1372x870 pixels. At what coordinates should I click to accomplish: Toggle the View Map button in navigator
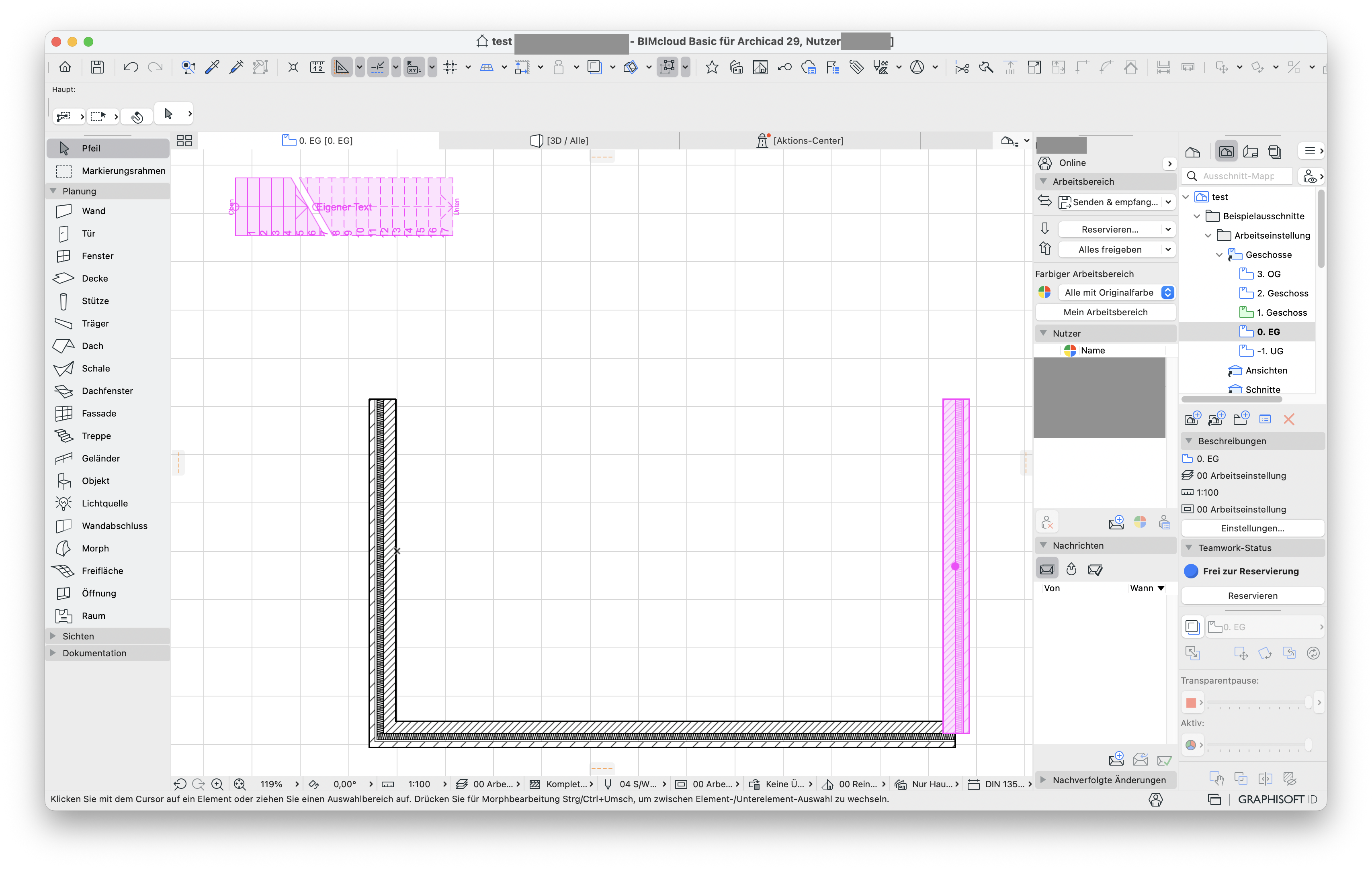click(x=1226, y=151)
